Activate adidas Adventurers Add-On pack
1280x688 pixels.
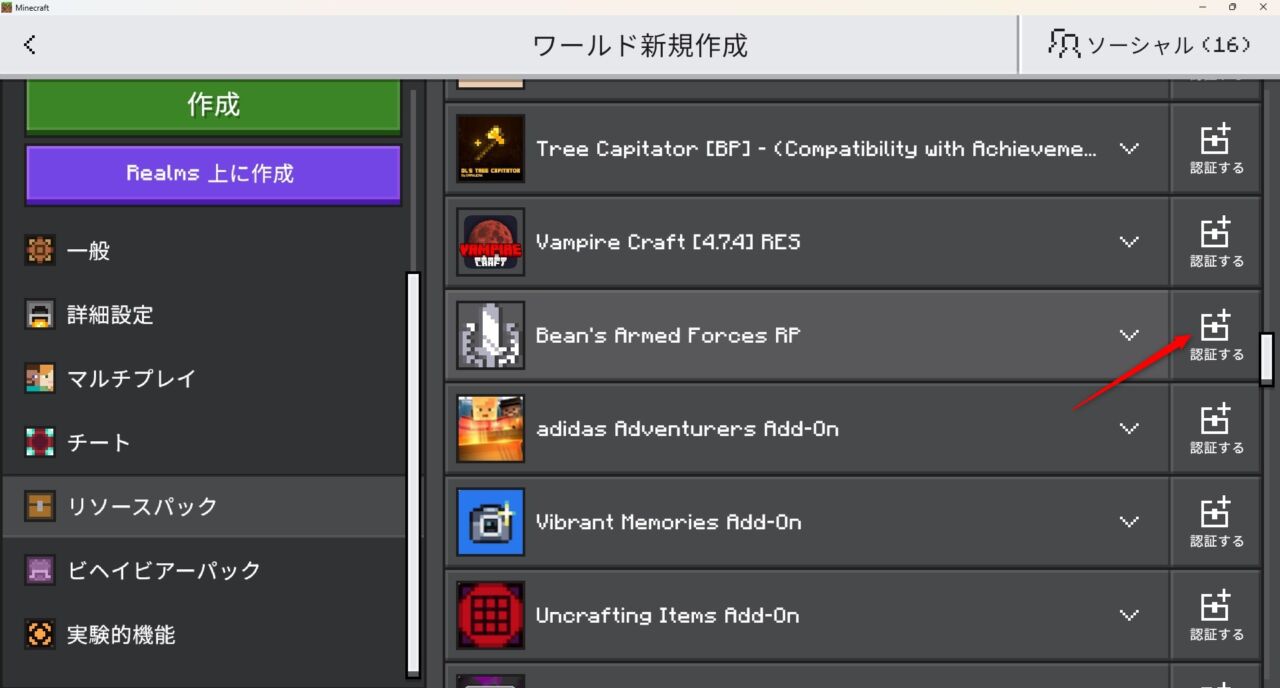(1216, 428)
